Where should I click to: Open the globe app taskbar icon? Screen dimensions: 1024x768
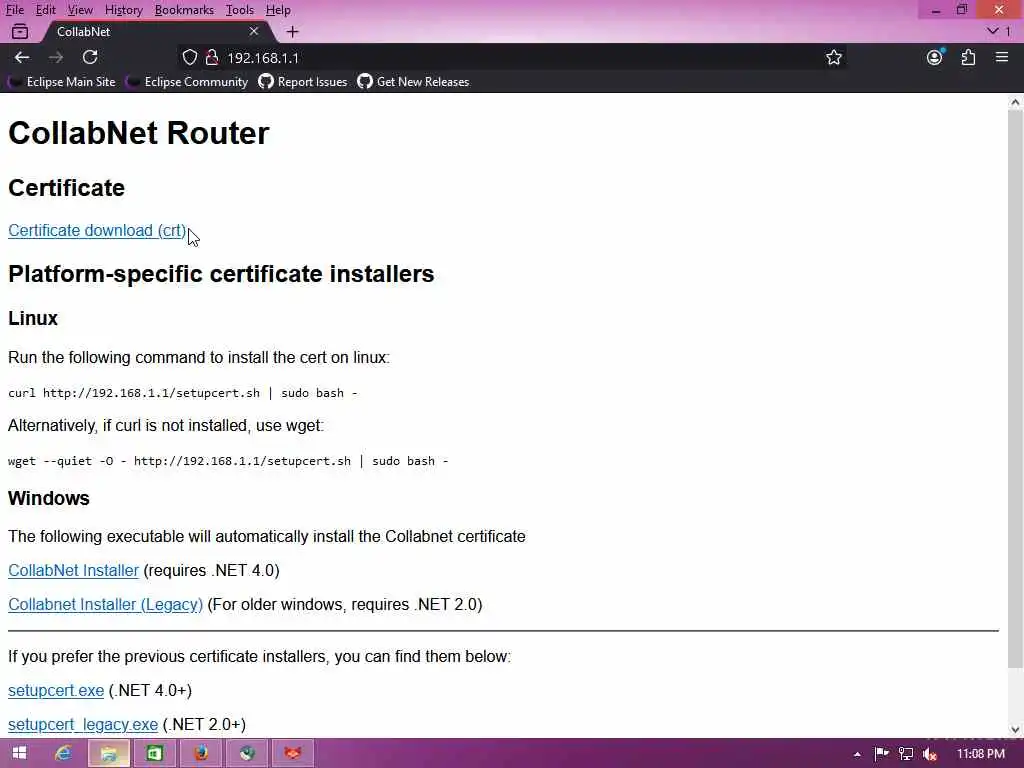pyautogui.click(x=246, y=753)
